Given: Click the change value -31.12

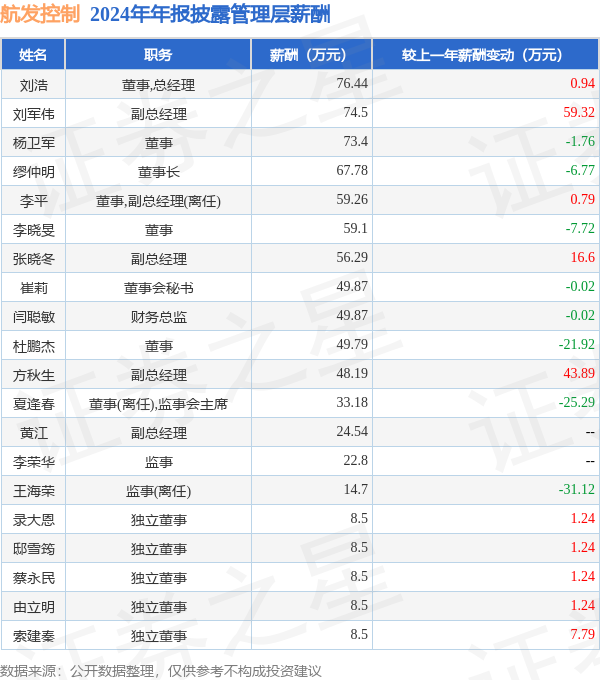Looking at the screenshot, I should pyautogui.click(x=577, y=489).
